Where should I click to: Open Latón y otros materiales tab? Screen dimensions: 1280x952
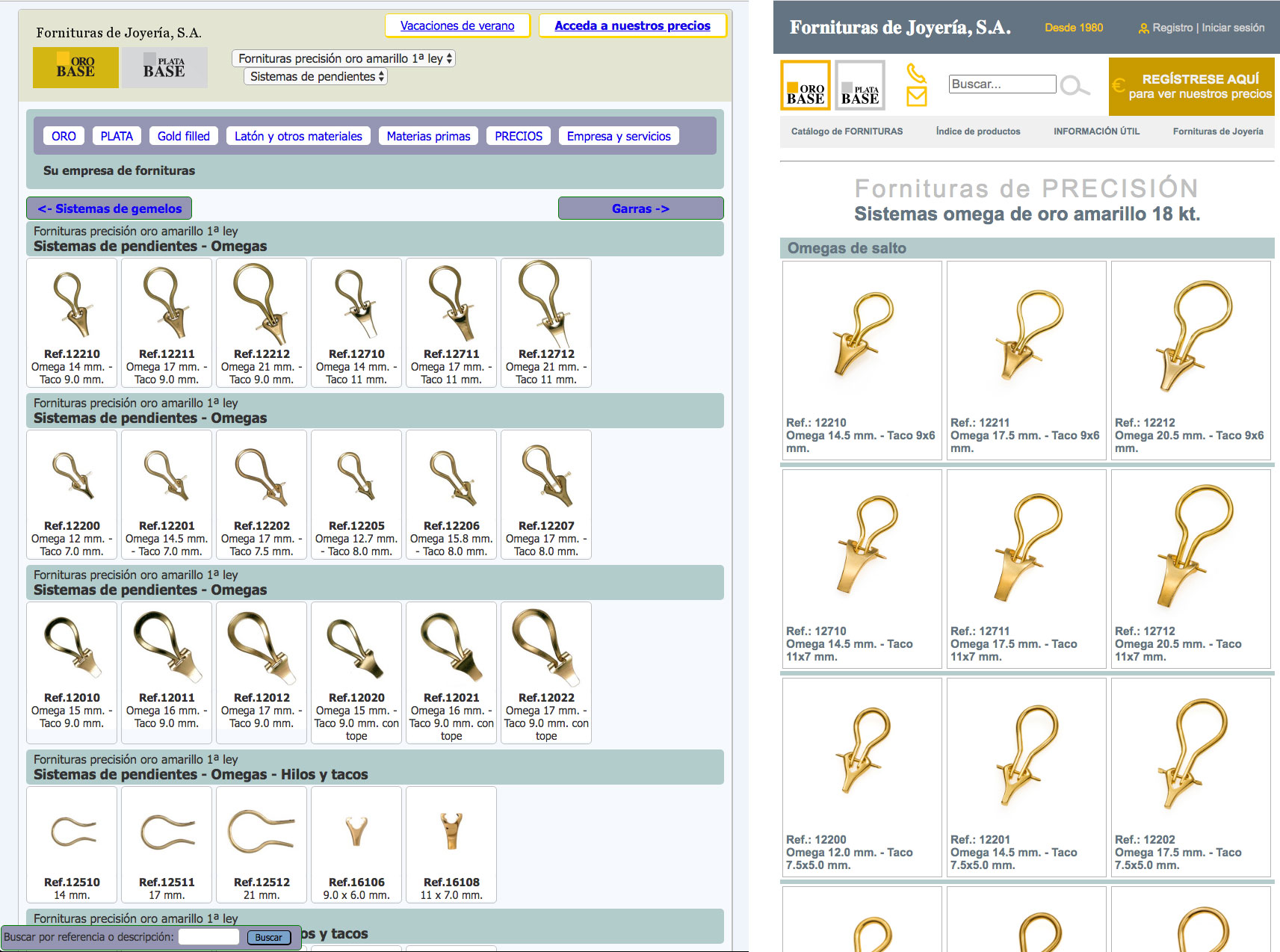298,136
